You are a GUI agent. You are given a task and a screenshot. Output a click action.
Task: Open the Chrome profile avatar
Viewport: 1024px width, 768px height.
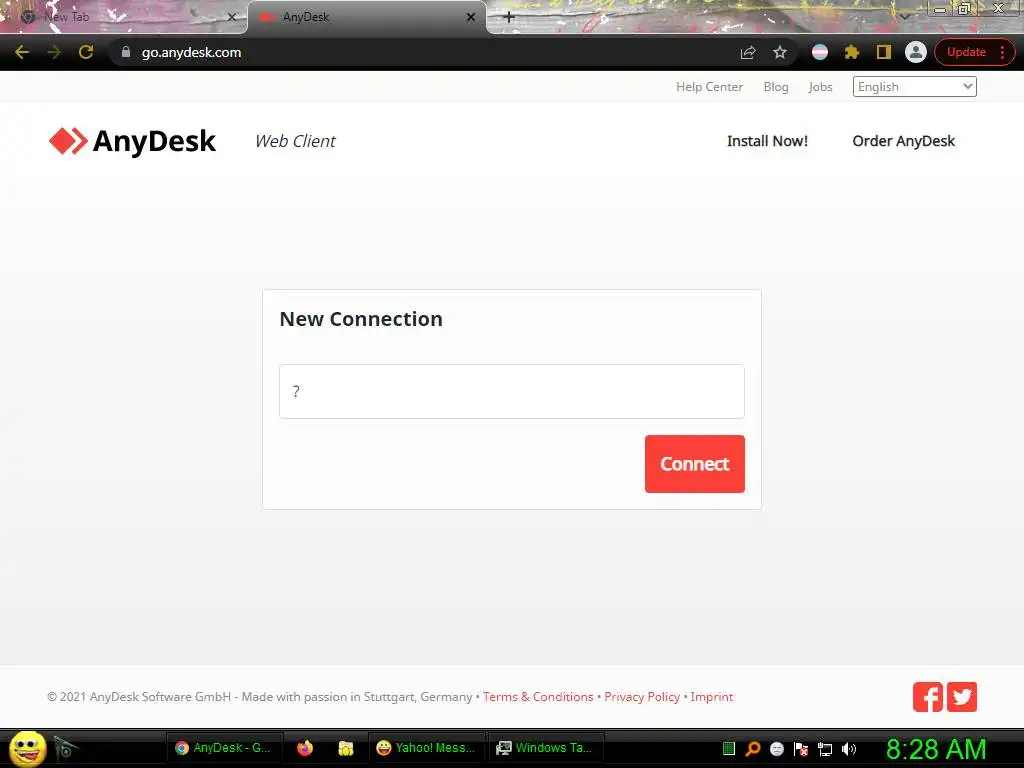pos(916,52)
